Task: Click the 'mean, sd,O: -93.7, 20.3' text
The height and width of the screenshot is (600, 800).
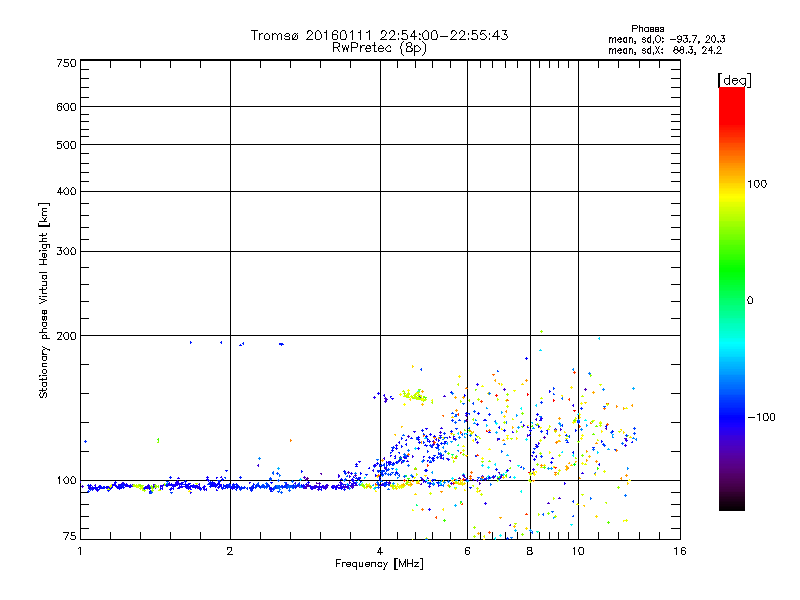Action: (x=666, y=40)
